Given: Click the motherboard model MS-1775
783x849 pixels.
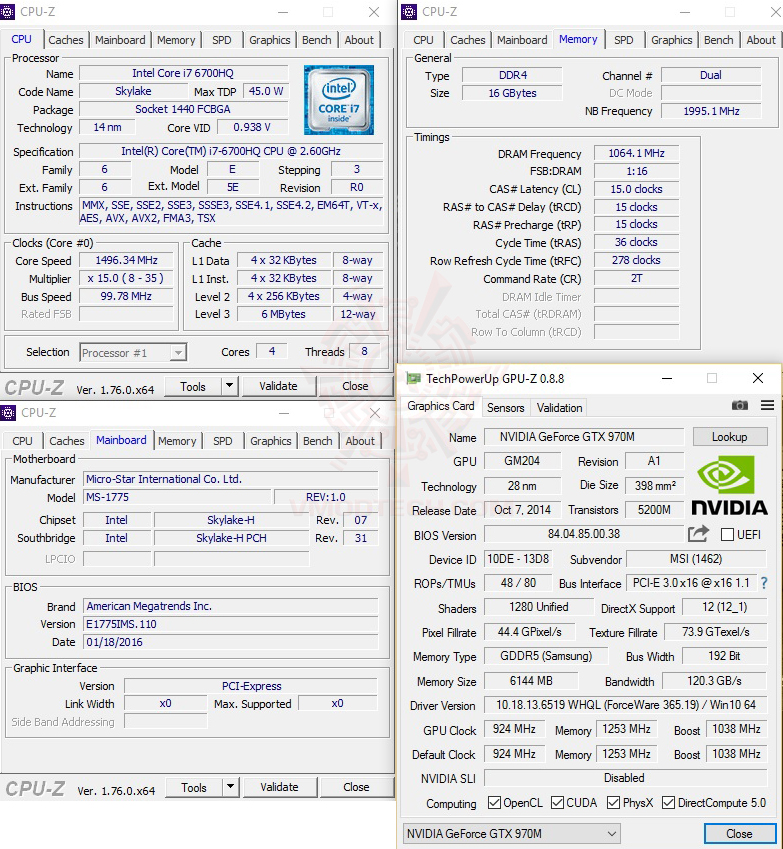Looking at the screenshot, I should 177,497.
